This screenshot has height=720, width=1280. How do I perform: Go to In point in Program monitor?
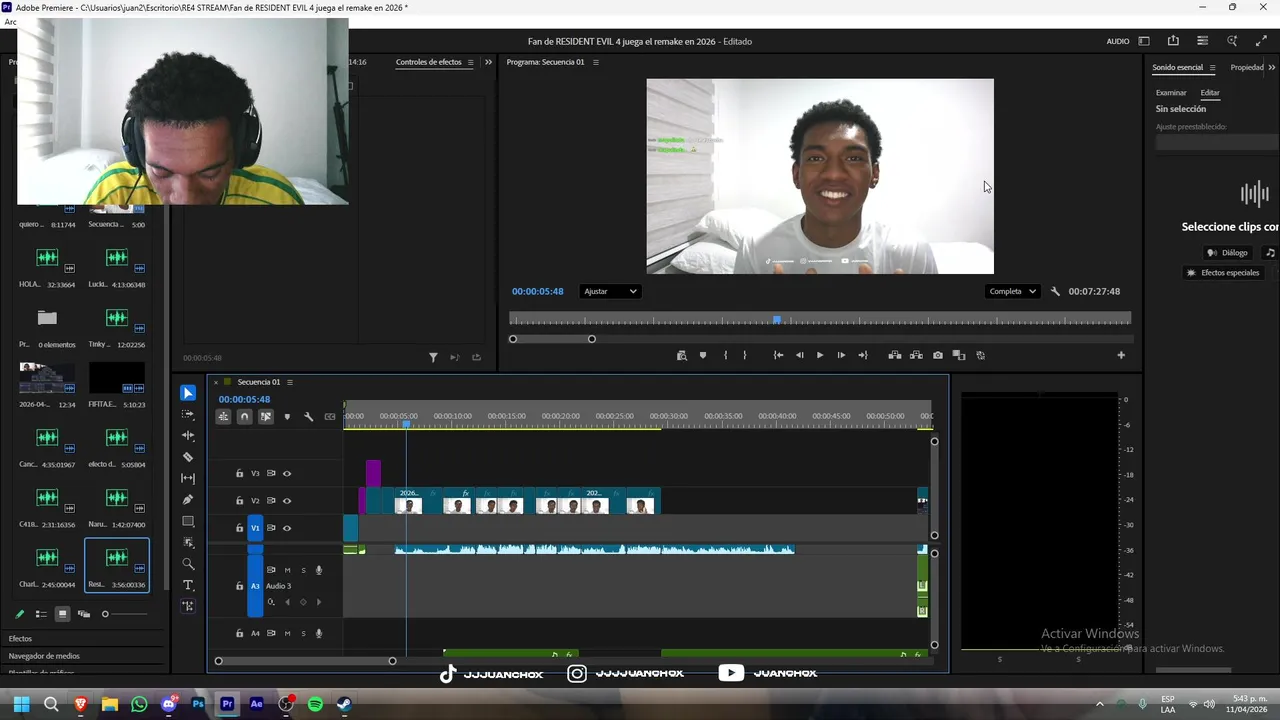tap(778, 355)
